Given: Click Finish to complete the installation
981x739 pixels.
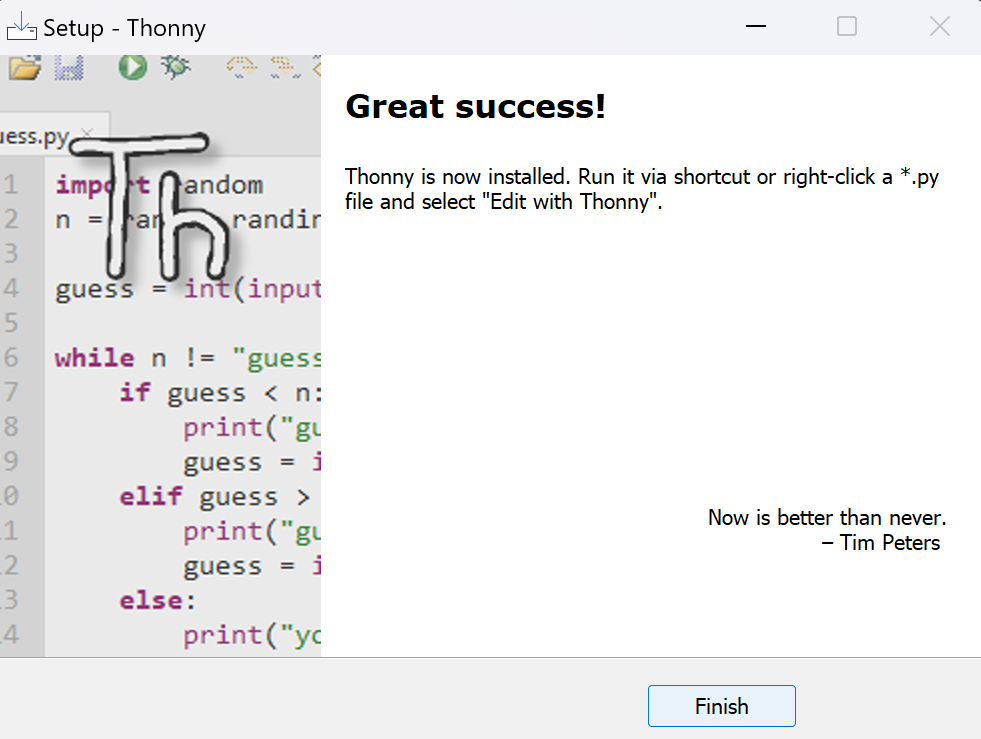Looking at the screenshot, I should (x=721, y=706).
